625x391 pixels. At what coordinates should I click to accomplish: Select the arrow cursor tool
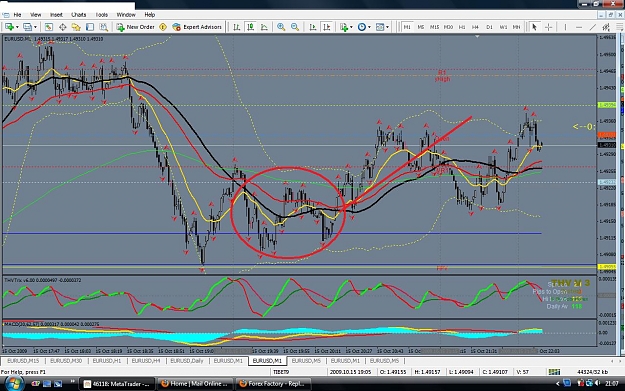(x=535, y=27)
